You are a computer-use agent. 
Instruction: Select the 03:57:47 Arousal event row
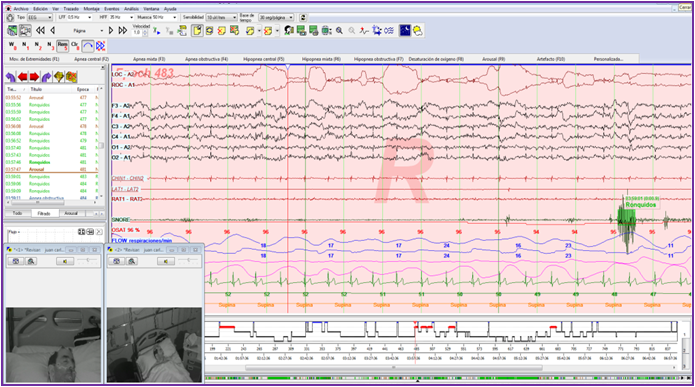click(x=51, y=169)
